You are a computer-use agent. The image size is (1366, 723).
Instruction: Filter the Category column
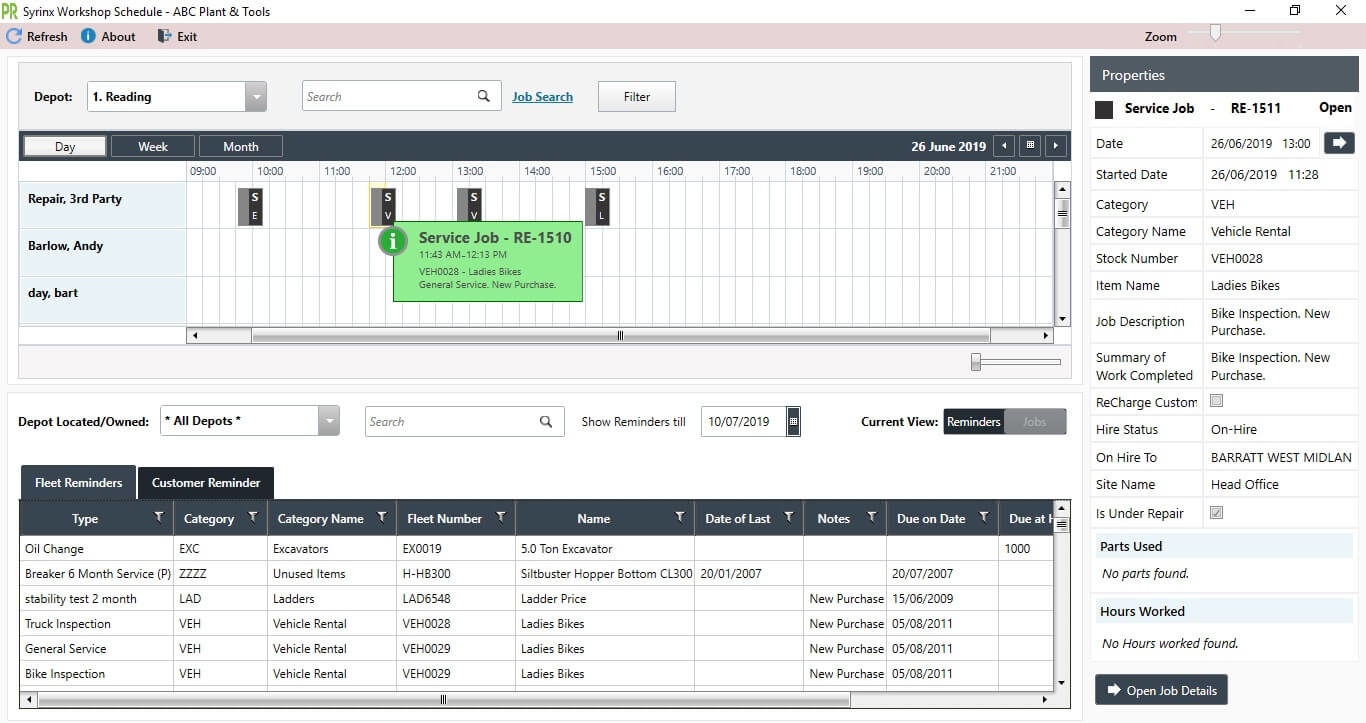tap(252, 517)
